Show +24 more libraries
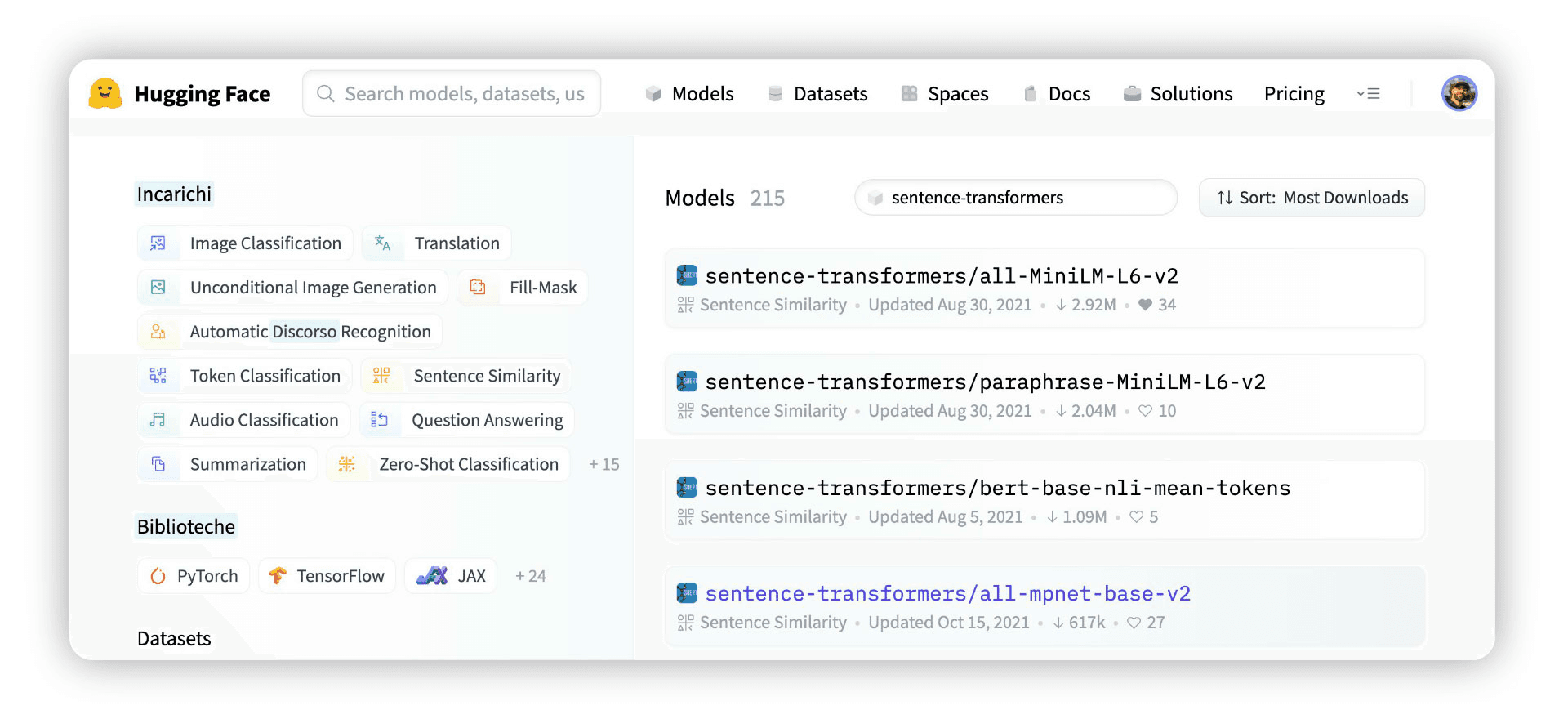Viewport: 1568px width, 719px height. pyautogui.click(x=530, y=576)
